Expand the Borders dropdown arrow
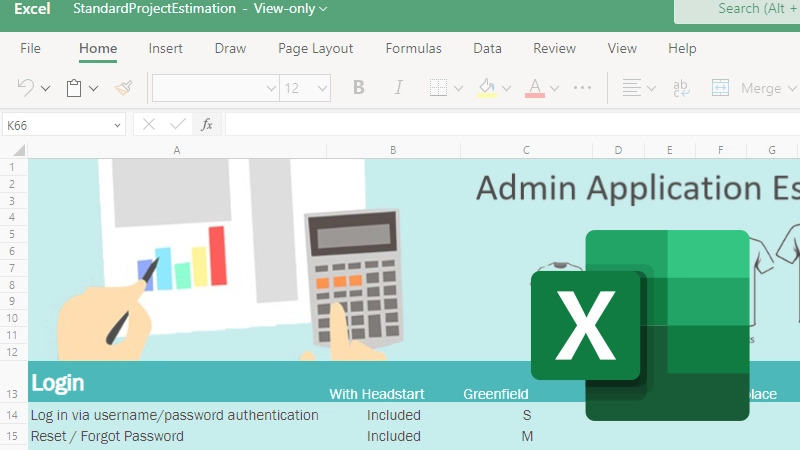Screen dimensions: 800x450 point(458,89)
